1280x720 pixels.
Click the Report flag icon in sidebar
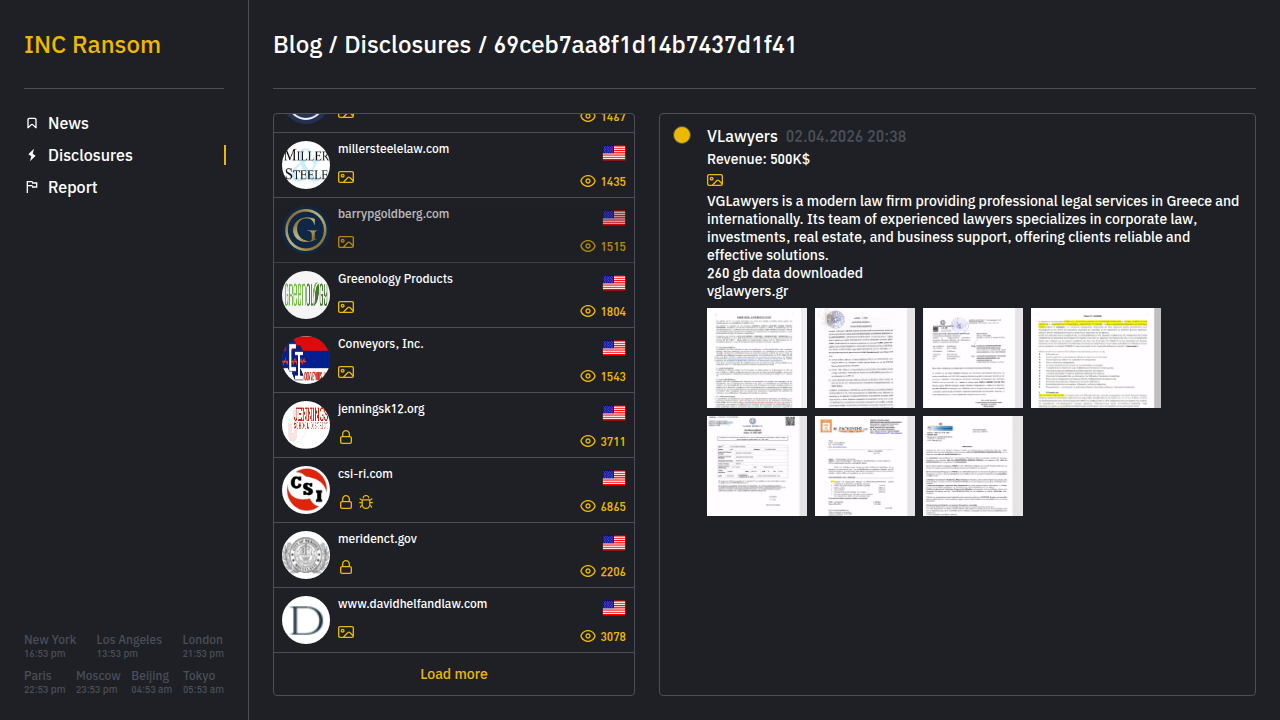point(32,187)
